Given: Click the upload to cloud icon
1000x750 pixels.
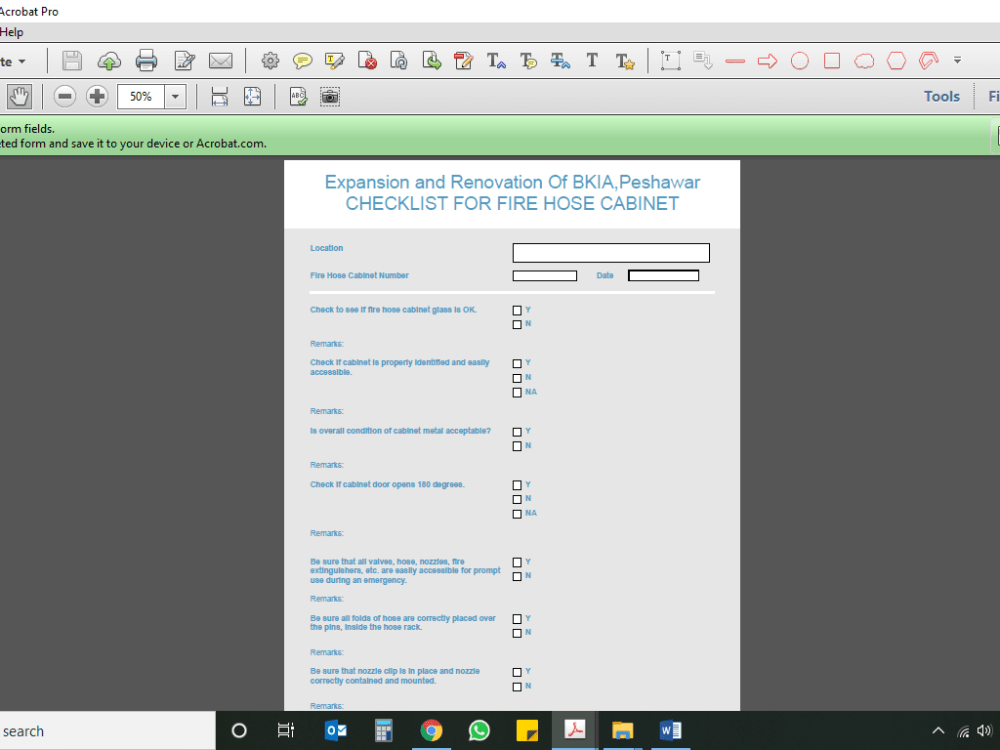Looking at the screenshot, I should [109, 61].
